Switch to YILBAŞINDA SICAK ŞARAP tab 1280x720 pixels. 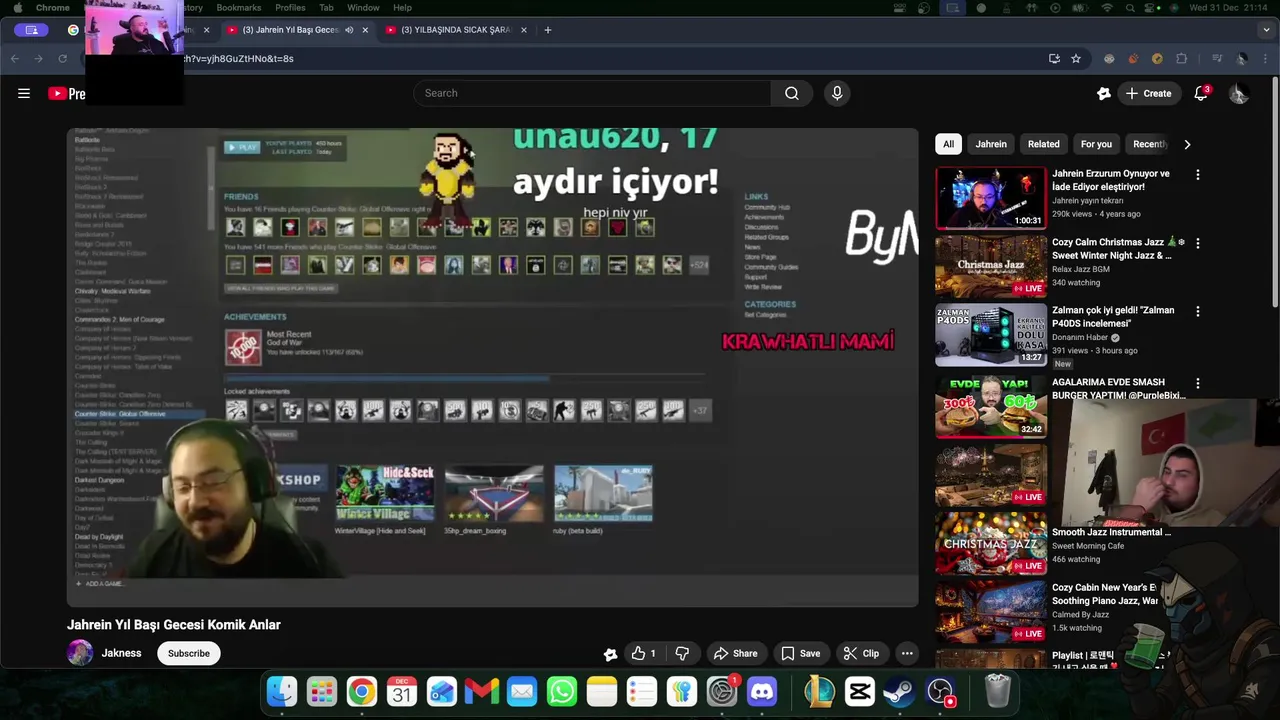(x=456, y=30)
